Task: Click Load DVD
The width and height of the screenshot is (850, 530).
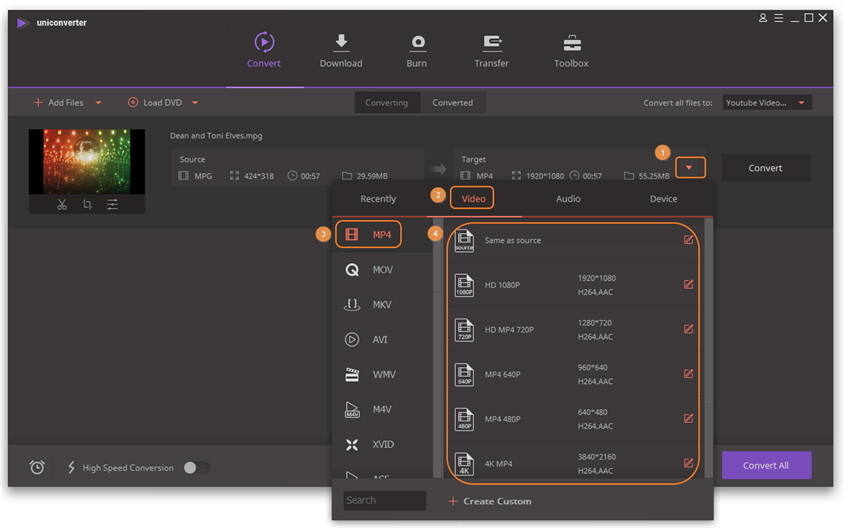Action: click(155, 102)
